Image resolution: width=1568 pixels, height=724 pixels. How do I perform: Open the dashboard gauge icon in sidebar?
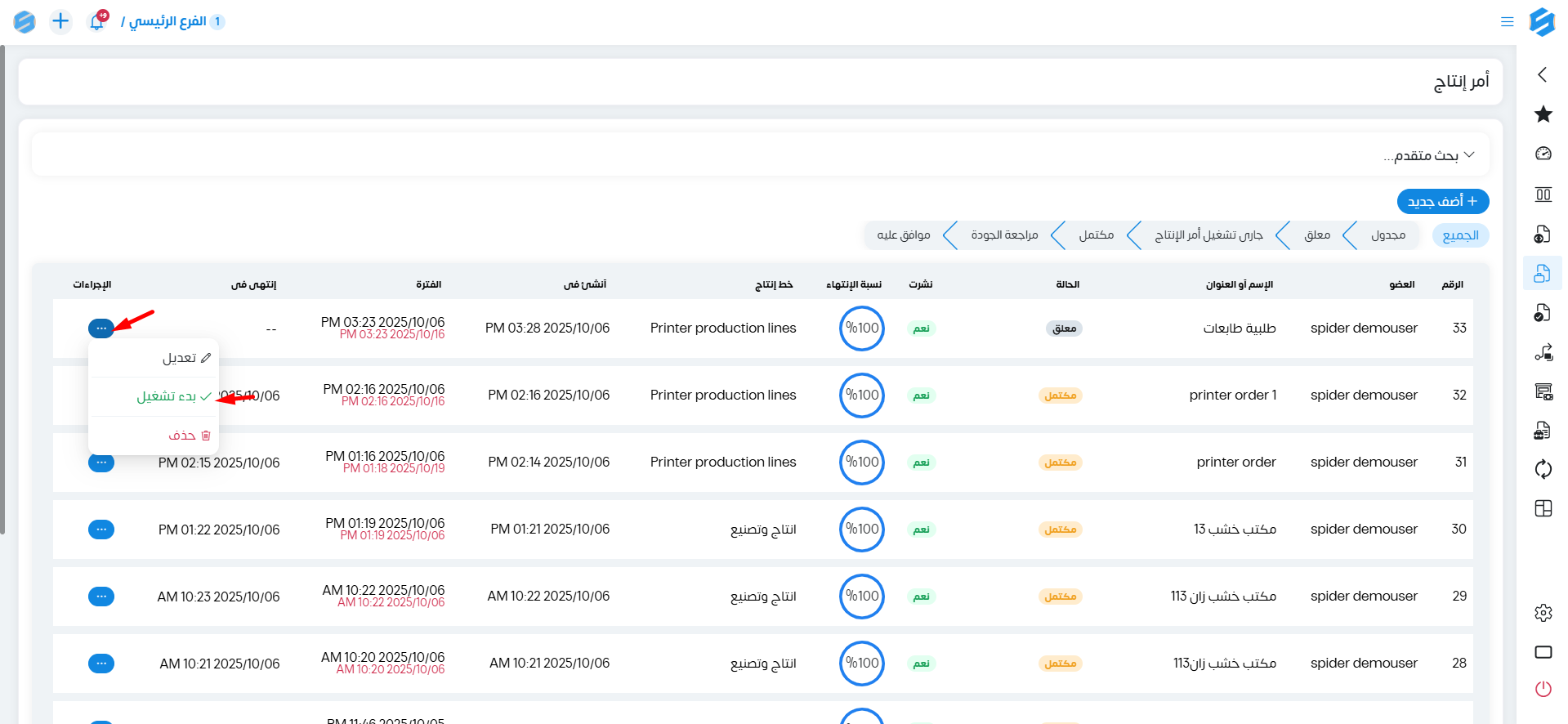pyautogui.click(x=1543, y=154)
